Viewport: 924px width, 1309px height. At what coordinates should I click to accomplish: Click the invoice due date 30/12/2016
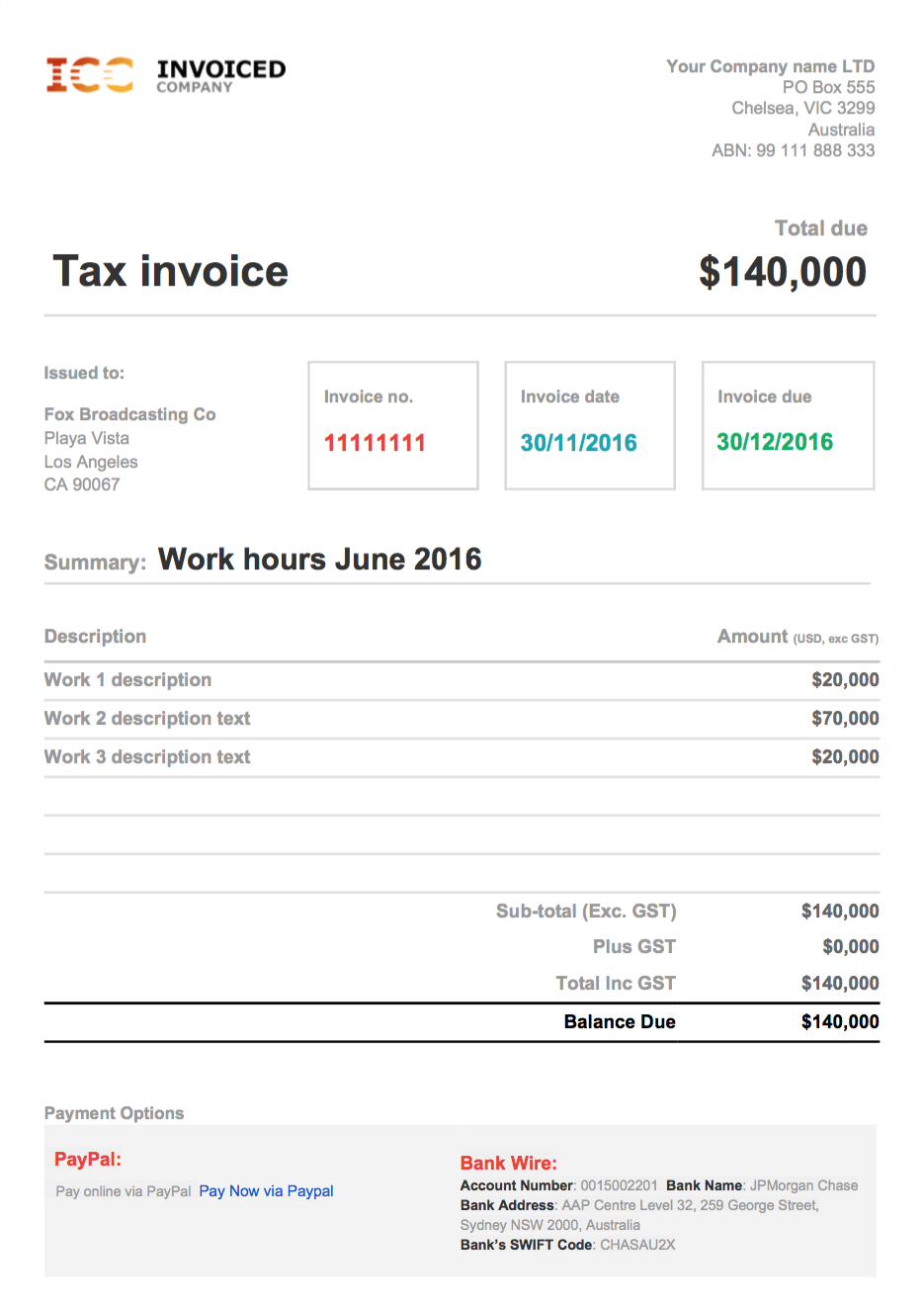tap(775, 442)
